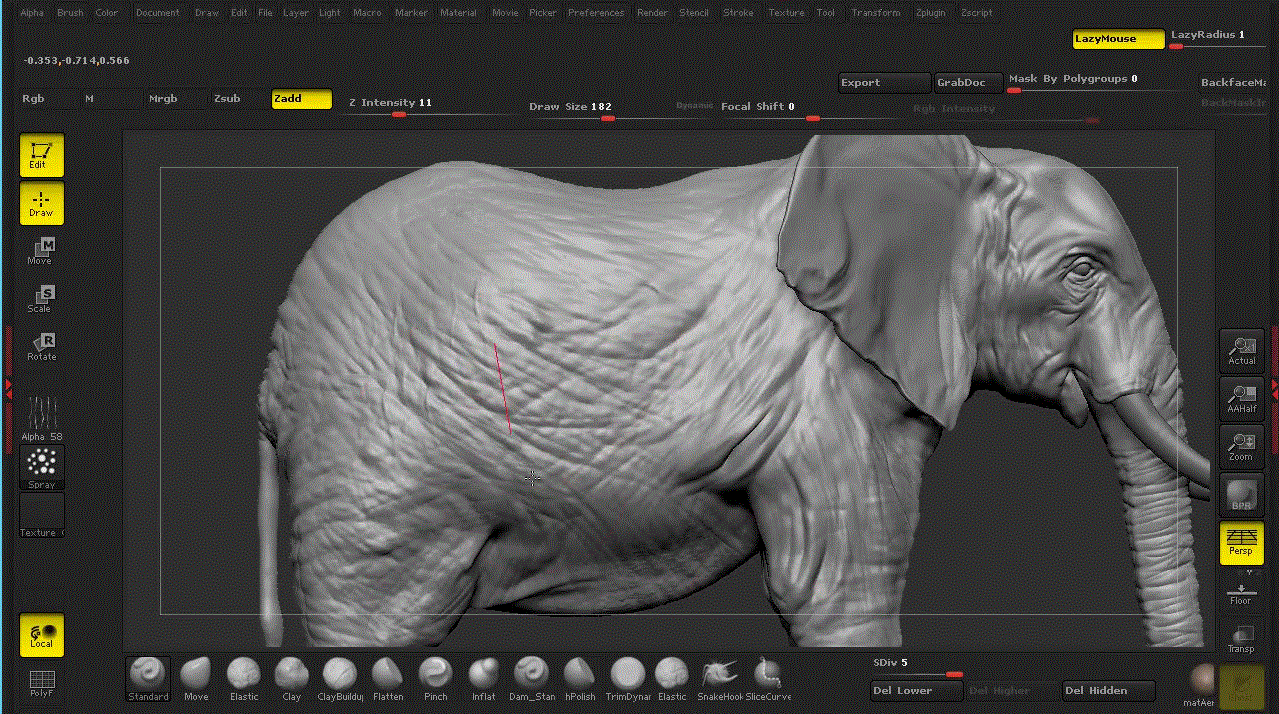
Task: Select the SliceCurve brush
Action: [767, 678]
